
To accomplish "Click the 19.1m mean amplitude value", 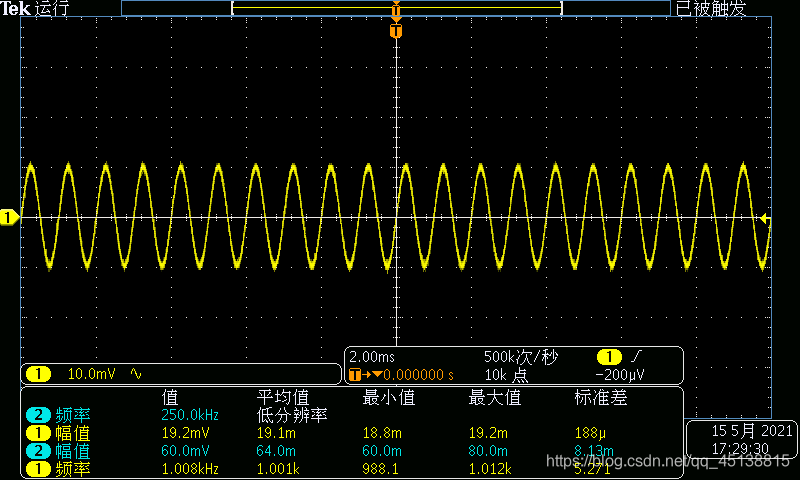I will 276,433.
